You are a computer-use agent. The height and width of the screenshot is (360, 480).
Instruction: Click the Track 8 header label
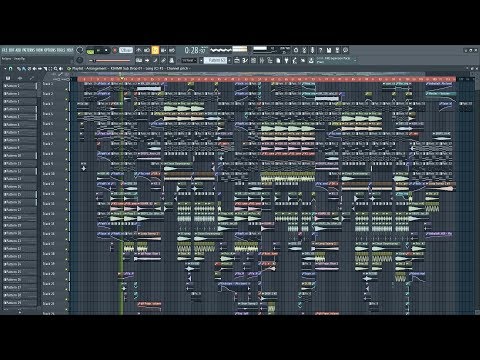(x=48, y=154)
